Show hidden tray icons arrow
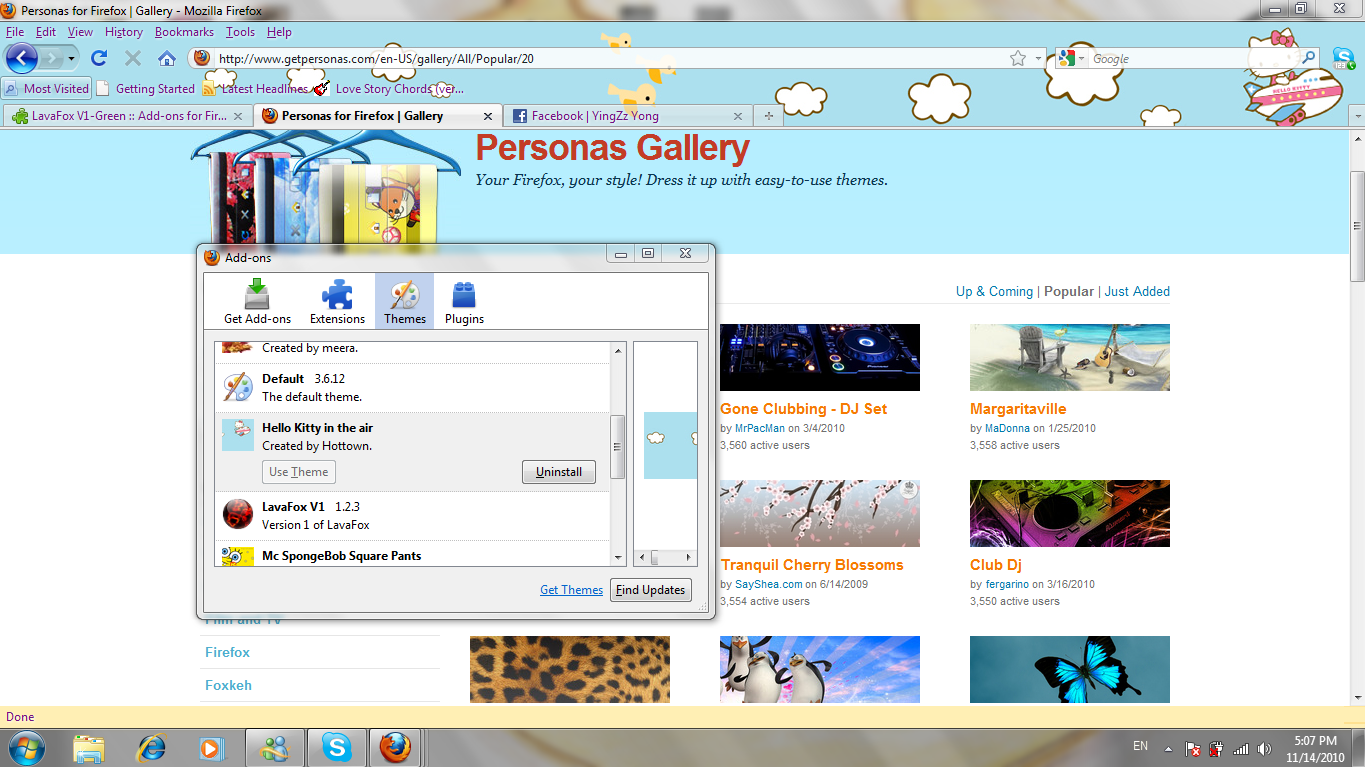The height and width of the screenshot is (767, 1365). (x=1167, y=748)
